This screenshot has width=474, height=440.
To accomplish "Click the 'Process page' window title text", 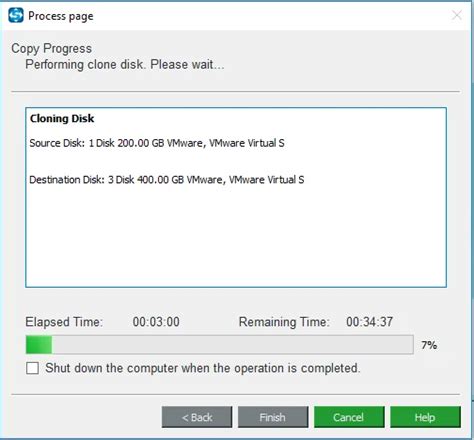I will (61, 16).
